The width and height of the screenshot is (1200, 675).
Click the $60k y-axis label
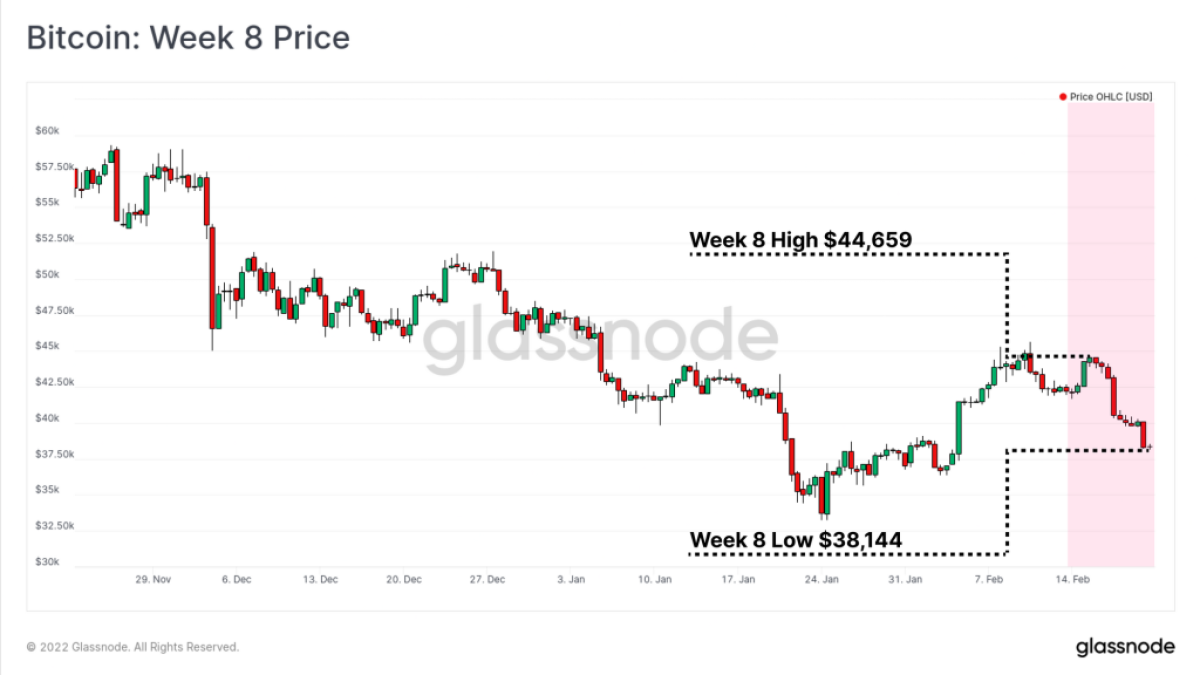coord(47,131)
